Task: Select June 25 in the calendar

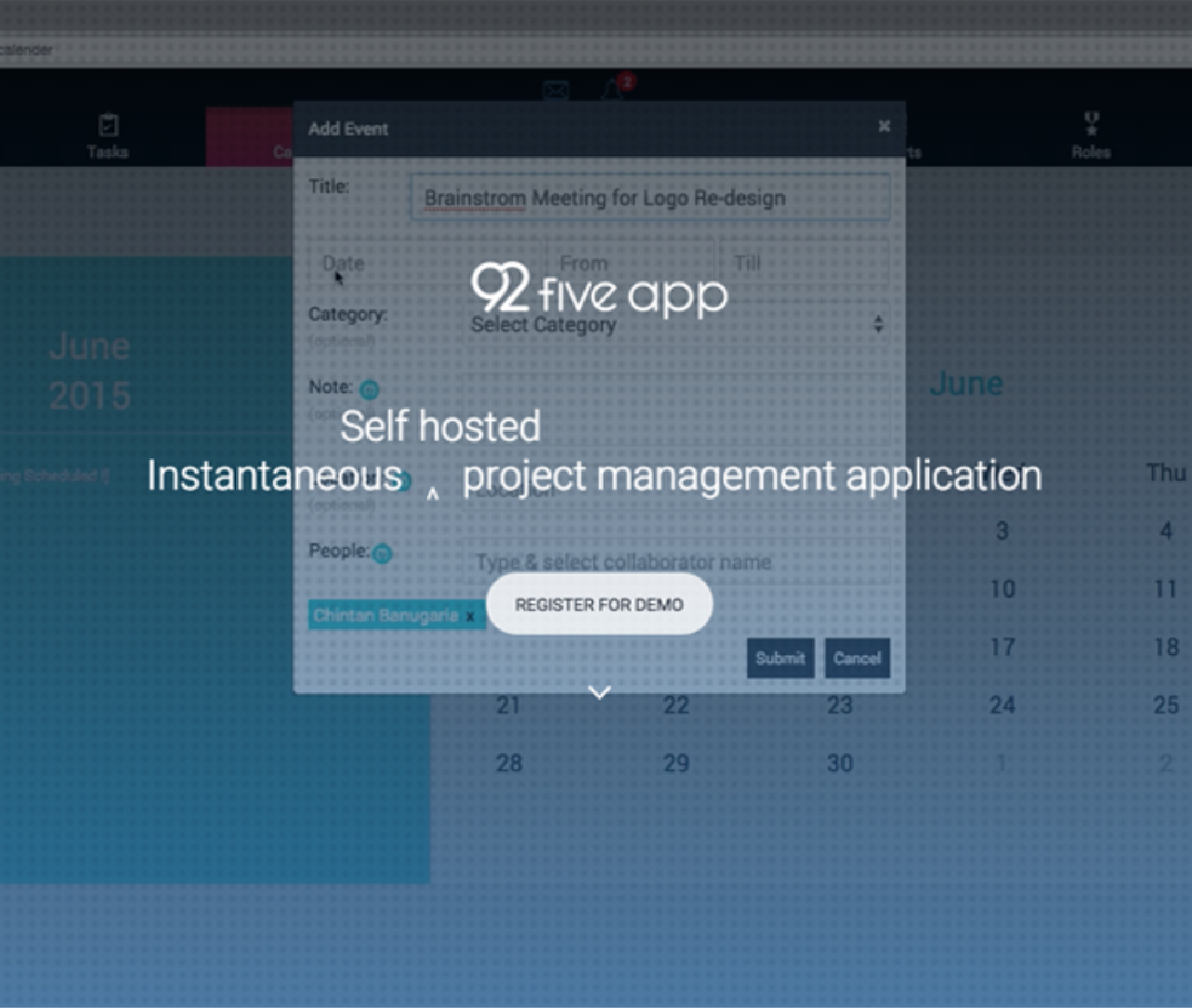Action: [x=1166, y=705]
